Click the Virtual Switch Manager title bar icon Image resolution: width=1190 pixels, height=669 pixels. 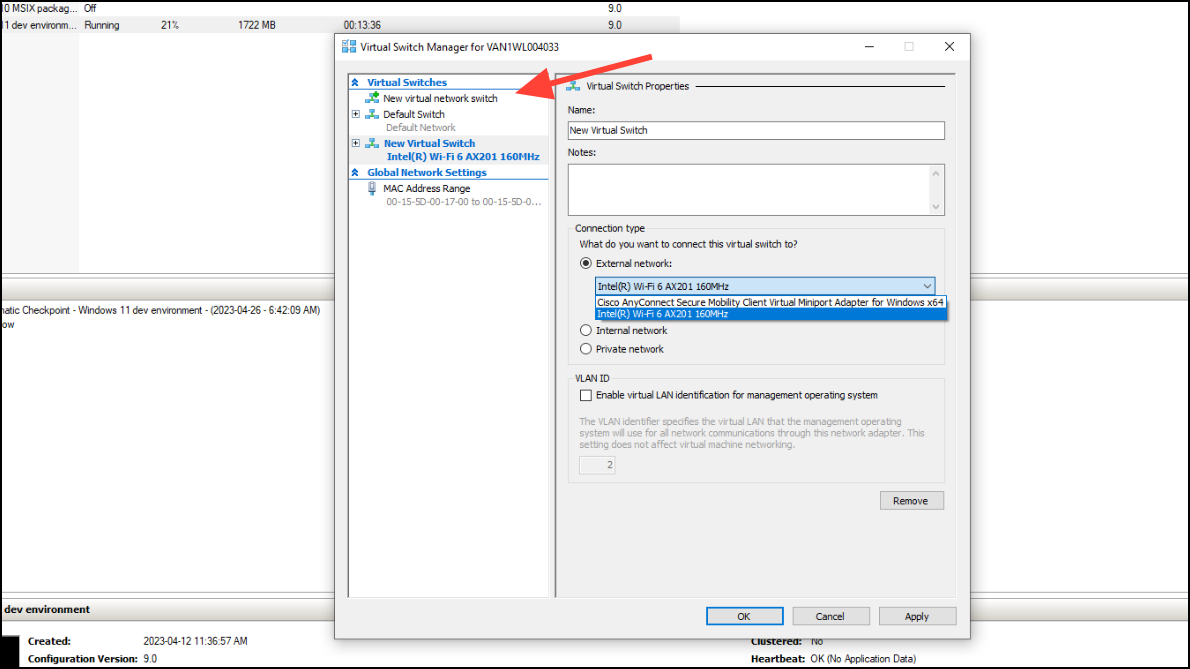click(x=349, y=46)
